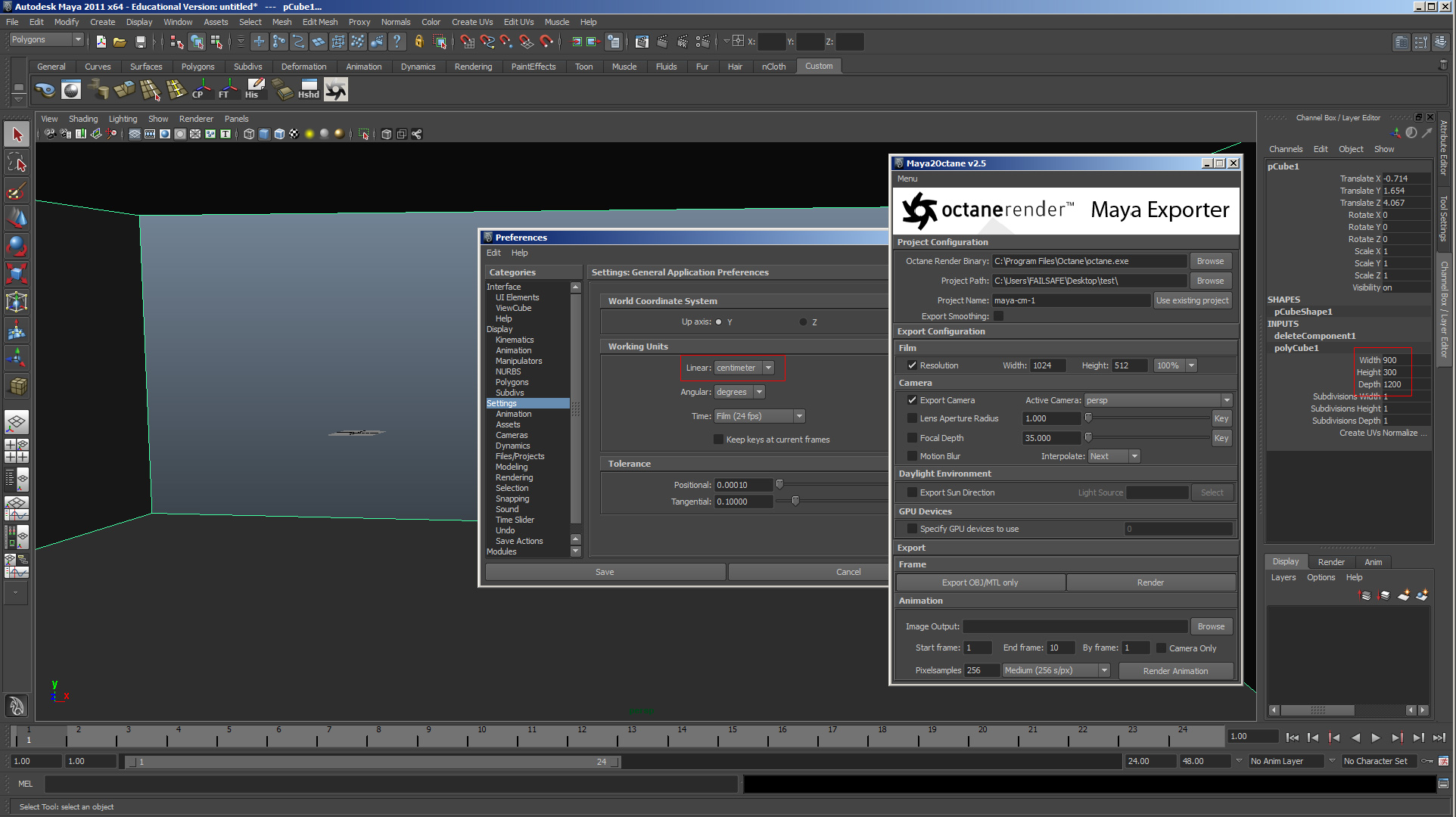Image resolution: width=1456 pixels, height=817 pixels.
Task: Select Z as the up axis
Action: coord(803,322)
